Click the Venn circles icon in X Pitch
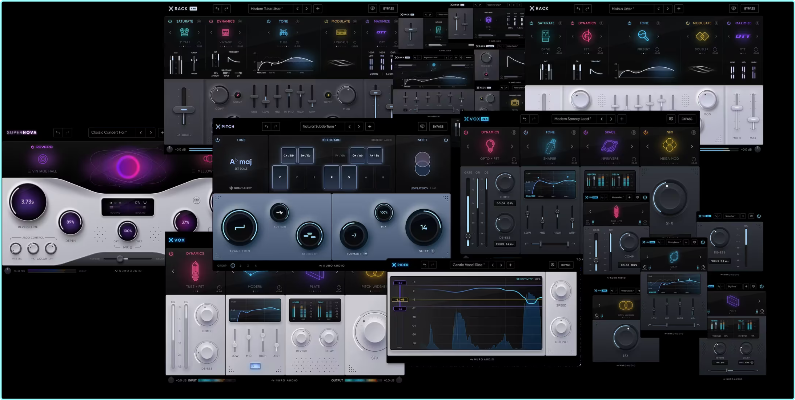 tap(422, 164)
